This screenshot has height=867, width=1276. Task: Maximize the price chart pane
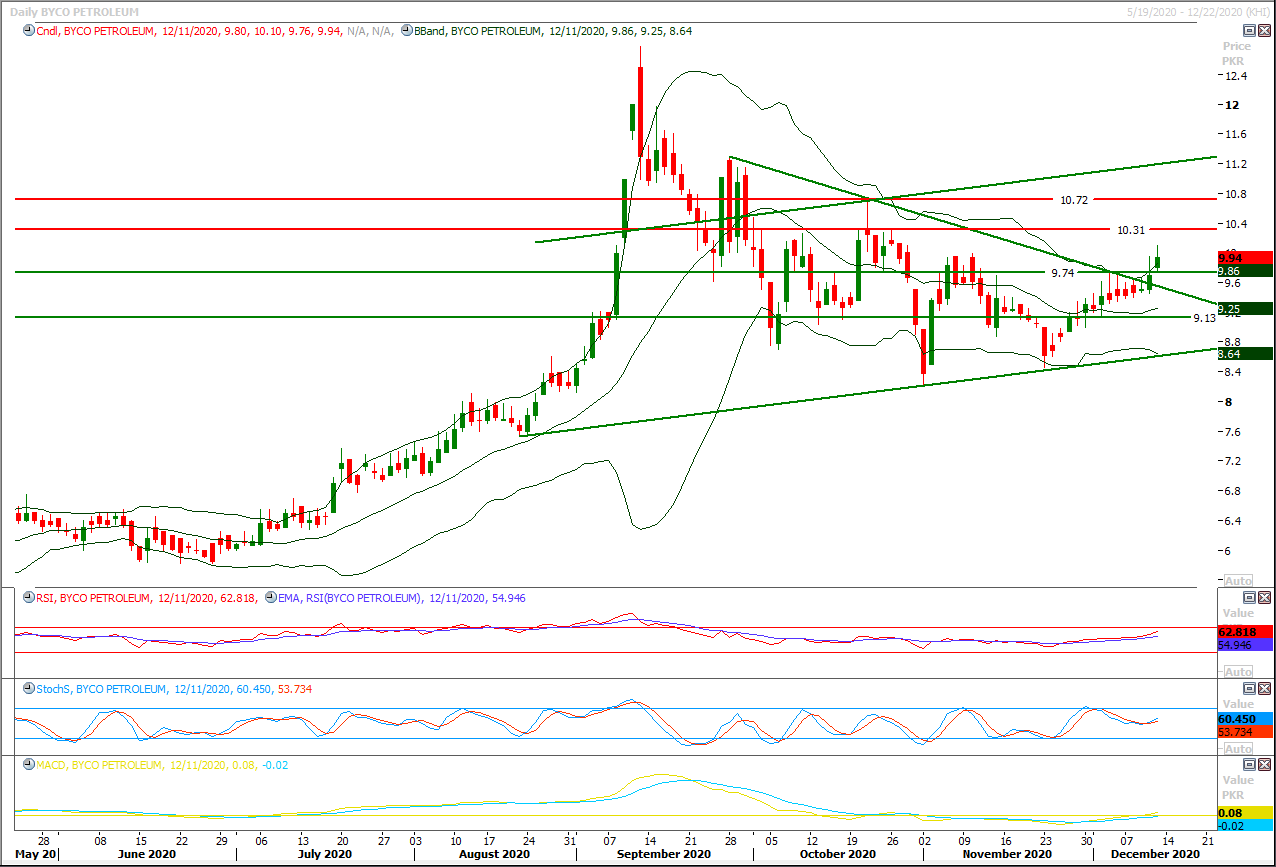pyautogui.click(x=1249, y=31)
